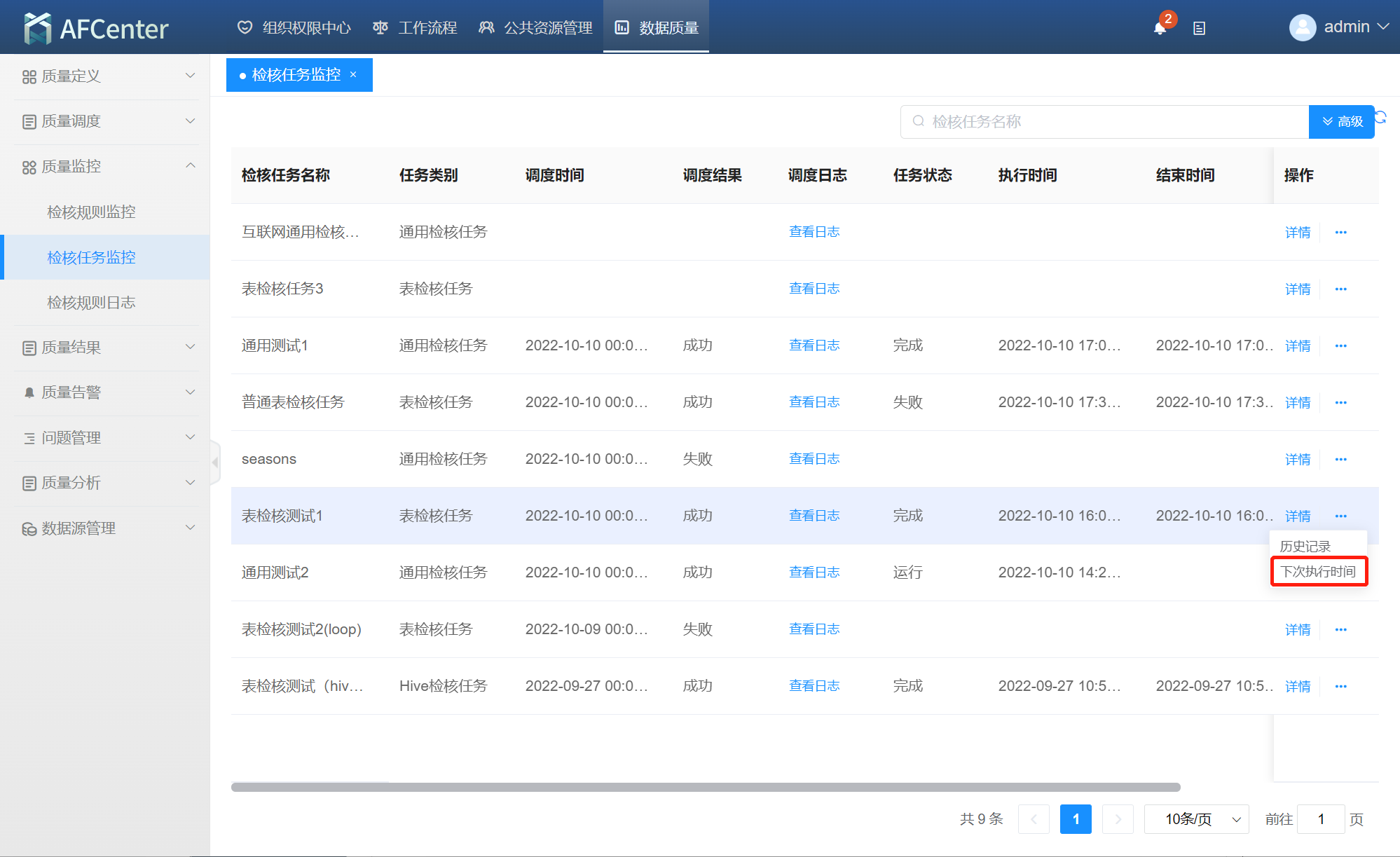Screen dimensions: 1400x857
Task: Click the horizontal table scrollbar
Action: coord(705,787)
